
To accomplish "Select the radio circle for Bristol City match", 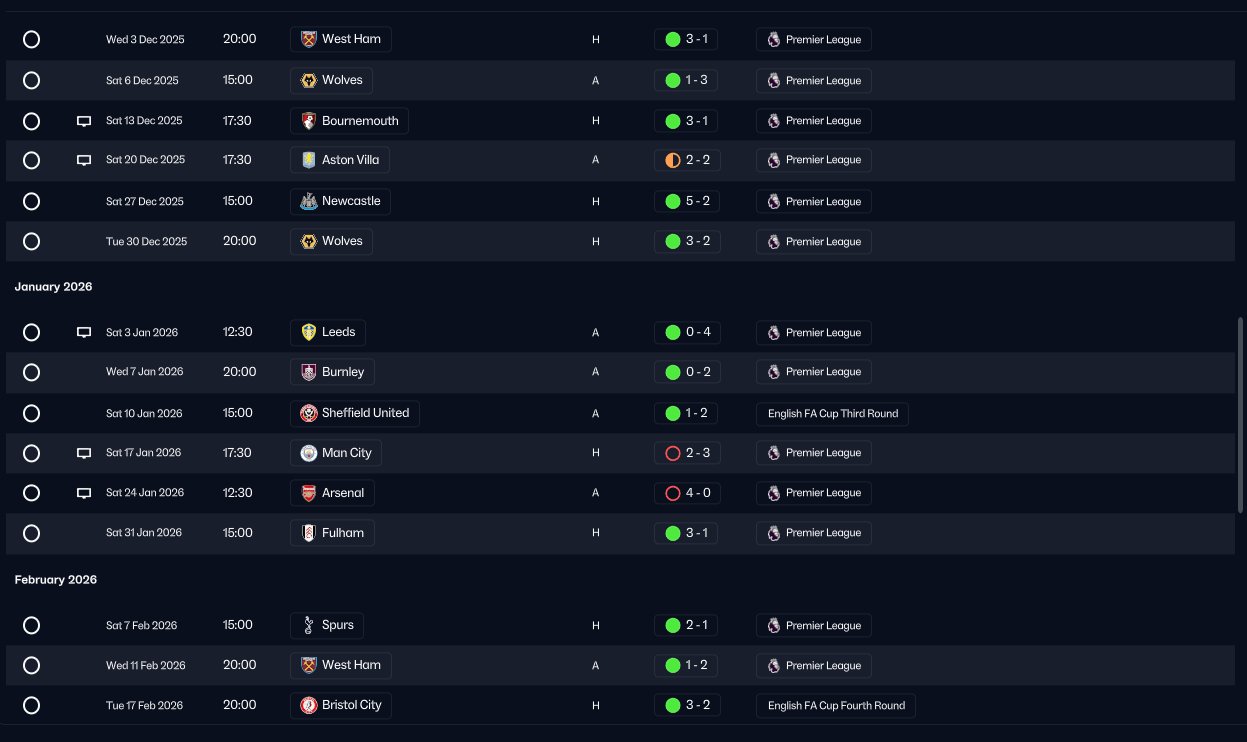I will point(31,705).
